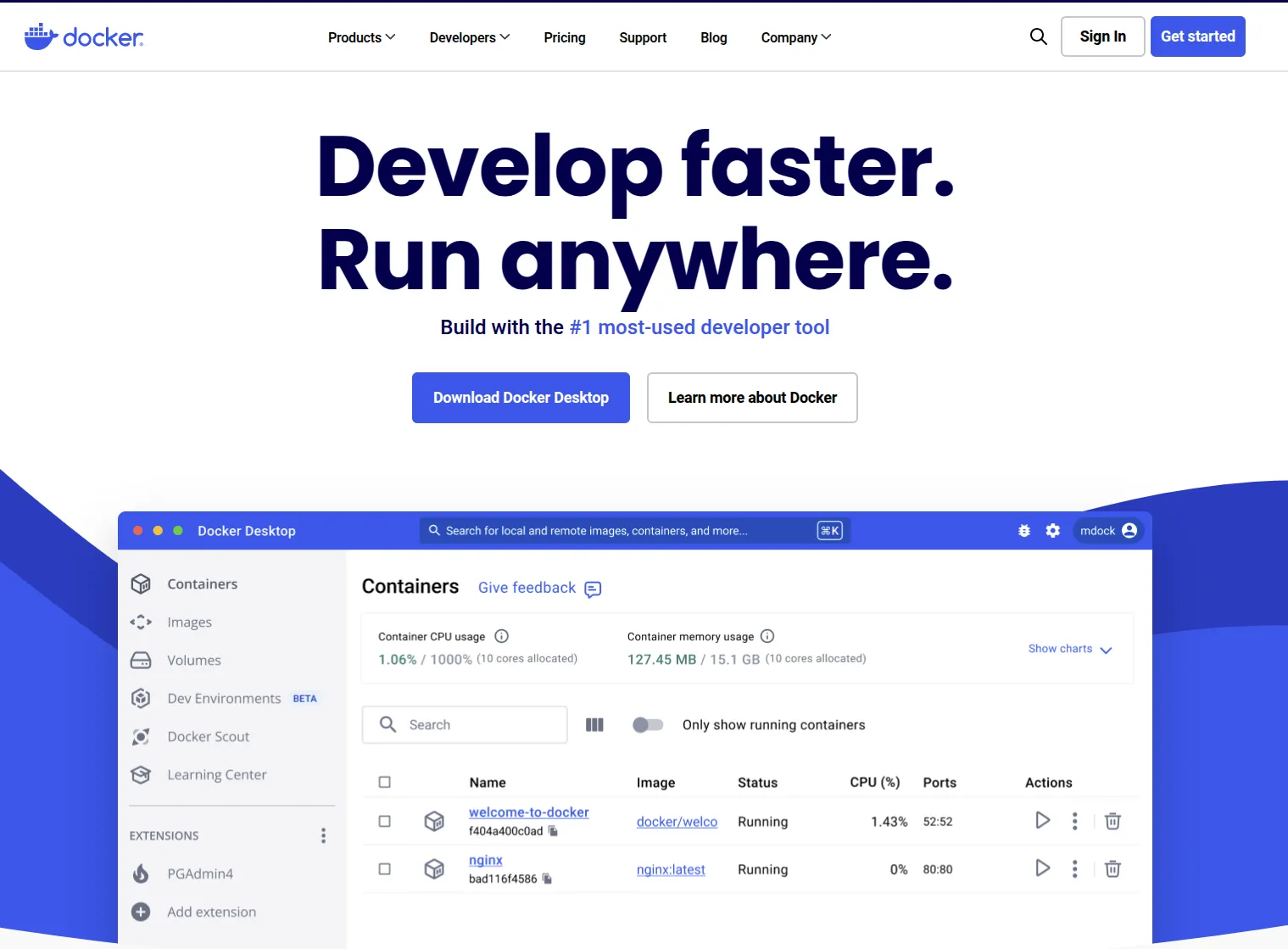Click the Give feedback link

[527, 588]
